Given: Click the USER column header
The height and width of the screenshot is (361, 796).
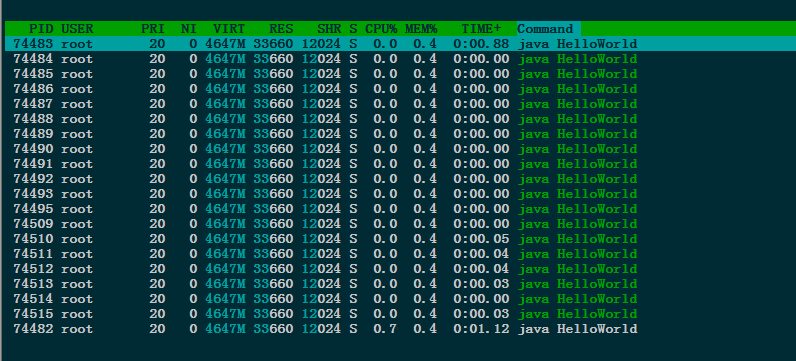Looking at the screenshot, I should [77, 29].
